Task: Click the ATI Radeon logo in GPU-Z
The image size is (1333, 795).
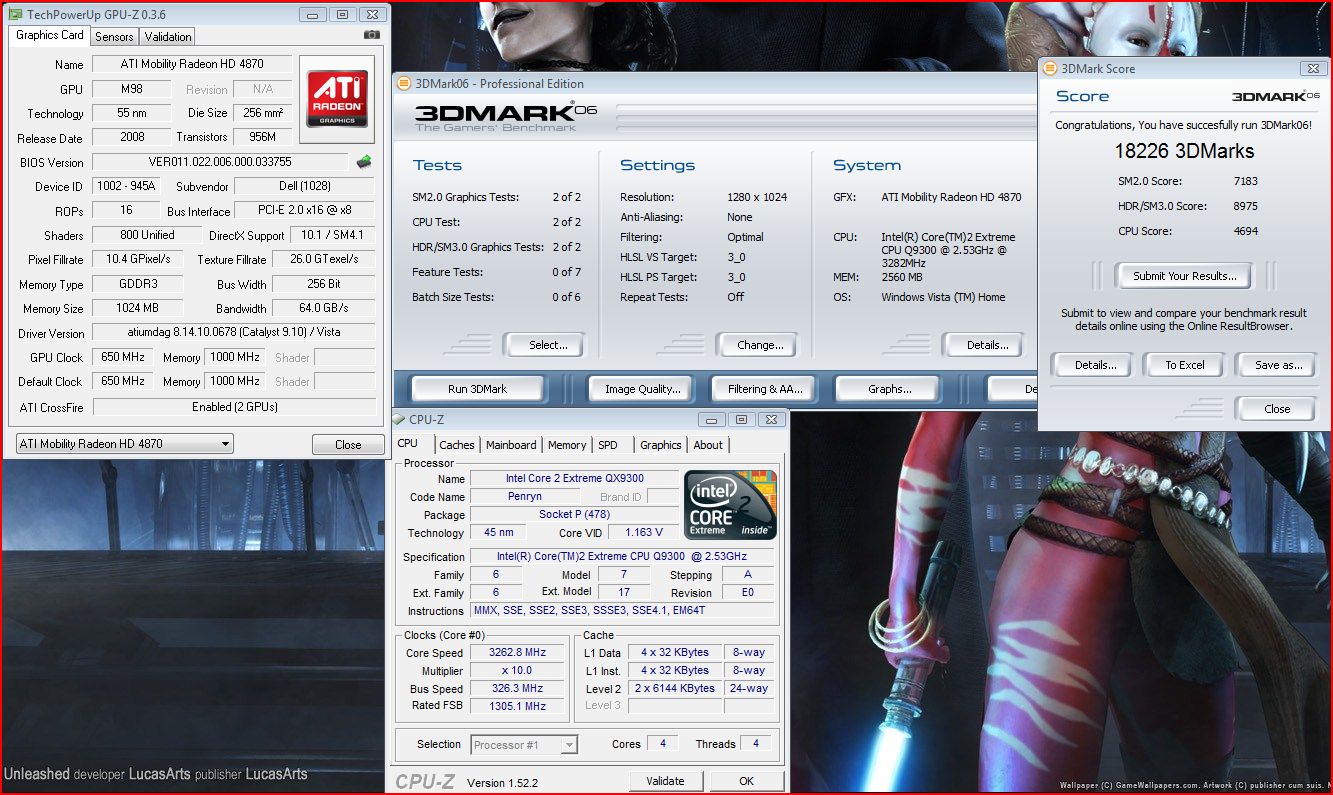Action: (x=336, y=98)
